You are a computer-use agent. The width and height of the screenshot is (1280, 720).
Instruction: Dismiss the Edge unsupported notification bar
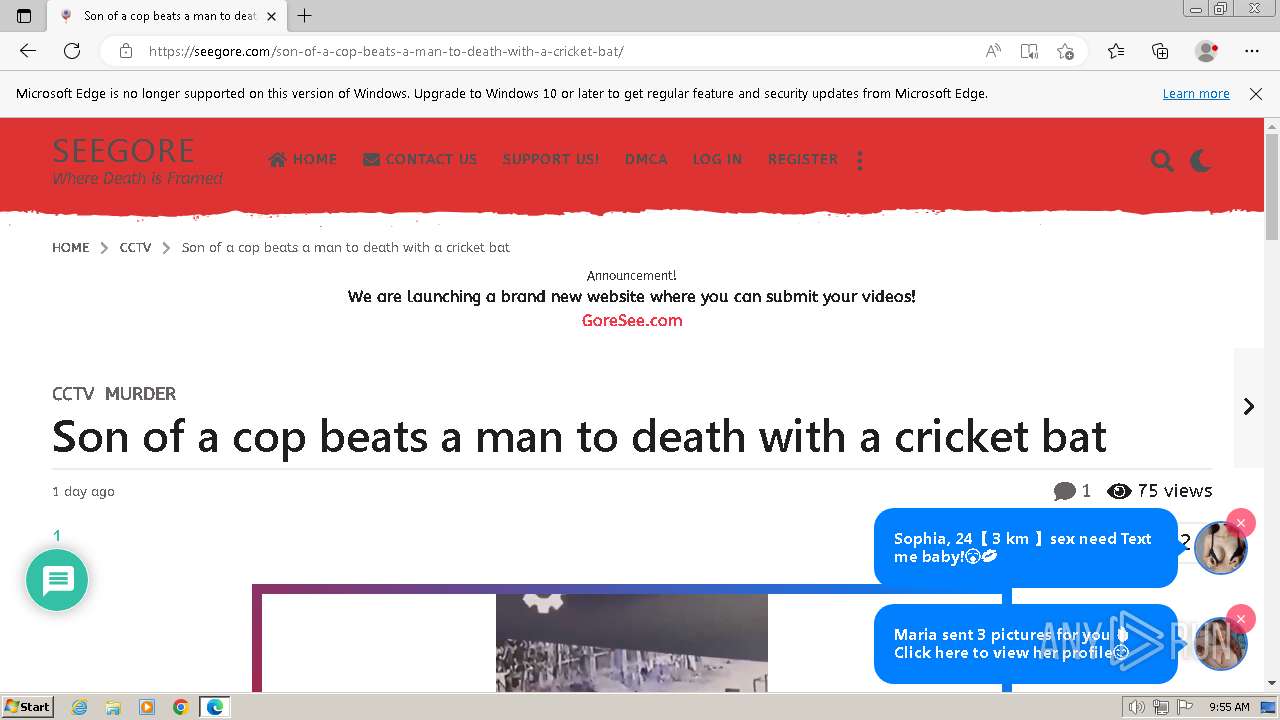(x=1256, y=93)
